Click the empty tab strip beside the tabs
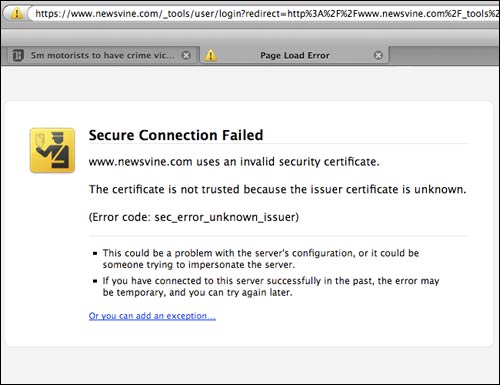The height and width of the screenshot is (385, 500). tap(444, 55)
